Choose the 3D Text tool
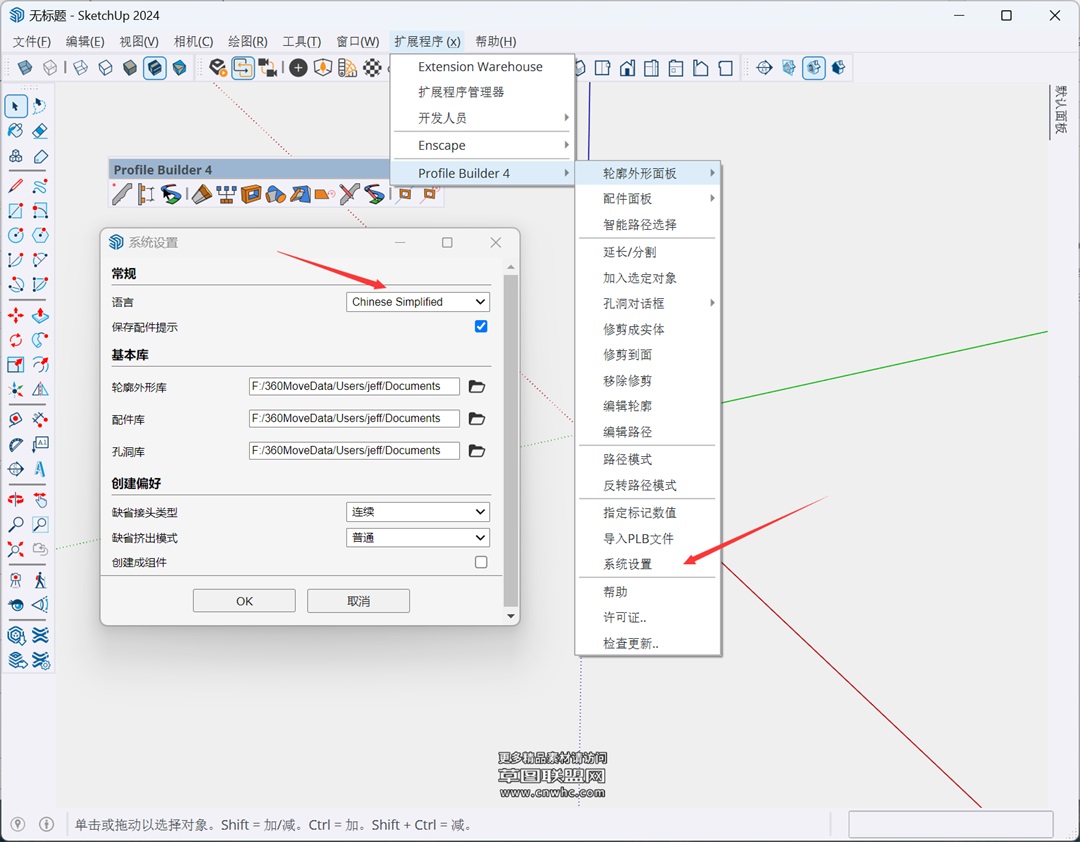The height and width of the screenshot is (842, 1080). click(x=40, y=469)
